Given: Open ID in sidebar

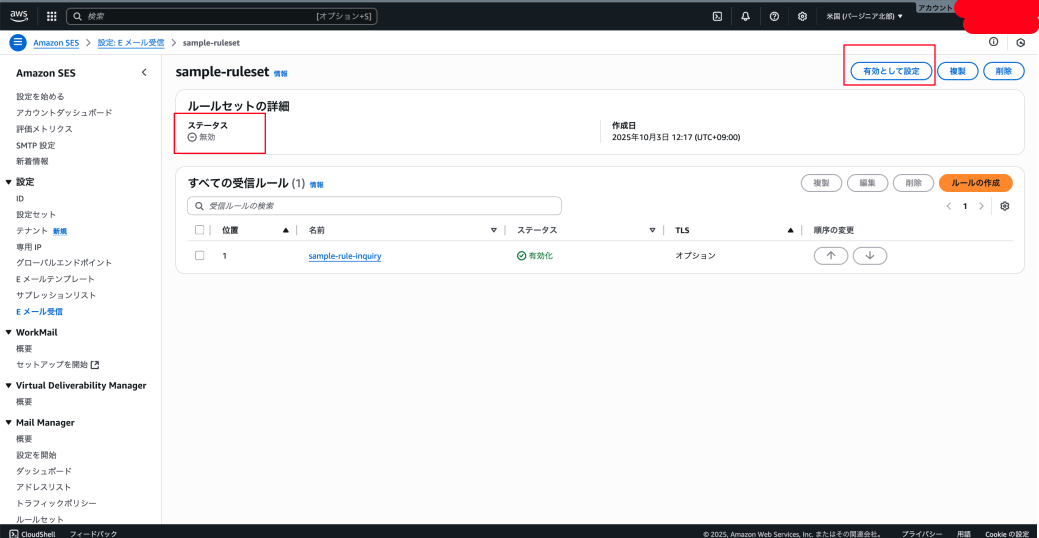Looking at the screenshot, I should (x=21, y=199).
